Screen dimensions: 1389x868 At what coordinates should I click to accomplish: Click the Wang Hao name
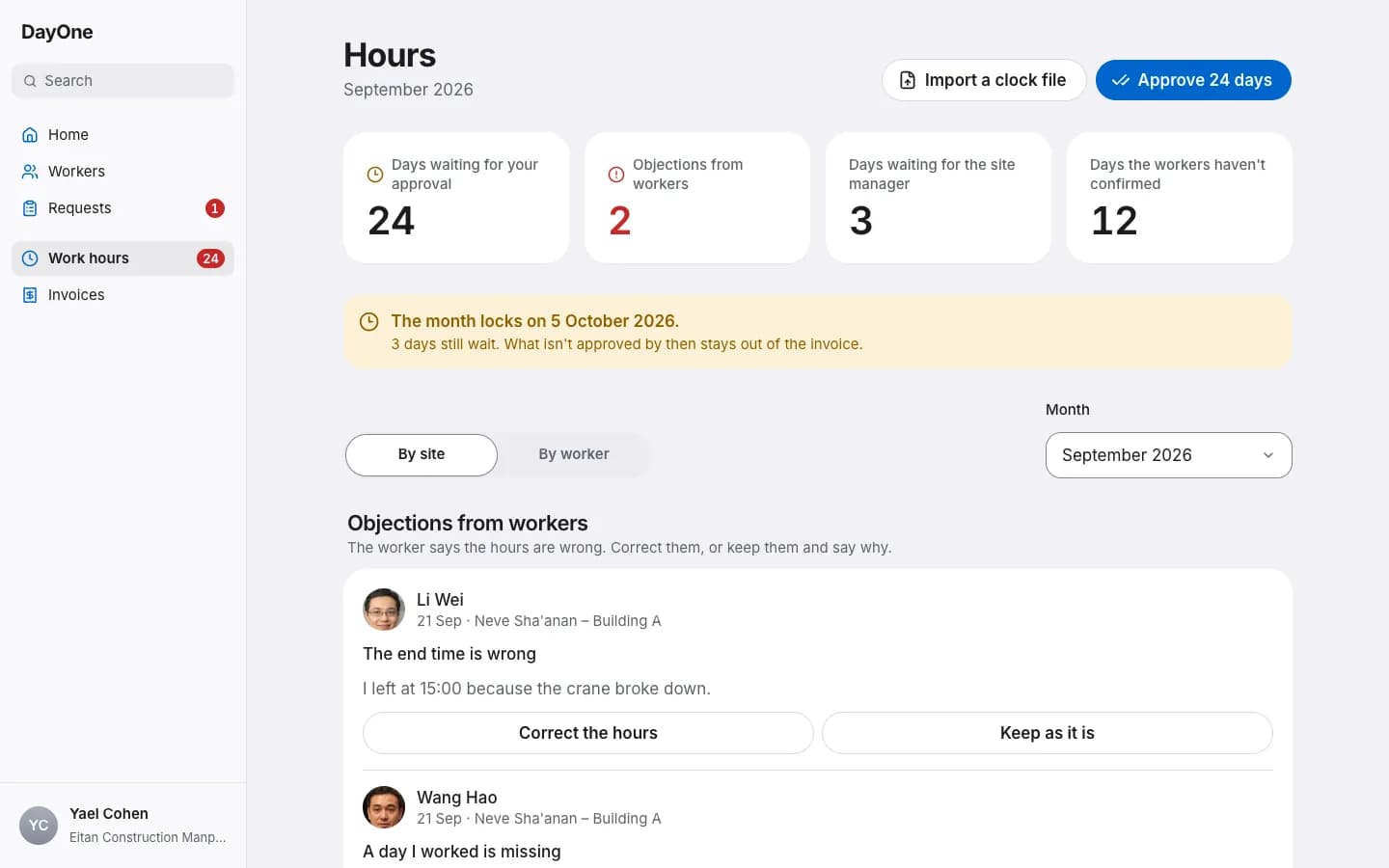[x=457, y=798]
